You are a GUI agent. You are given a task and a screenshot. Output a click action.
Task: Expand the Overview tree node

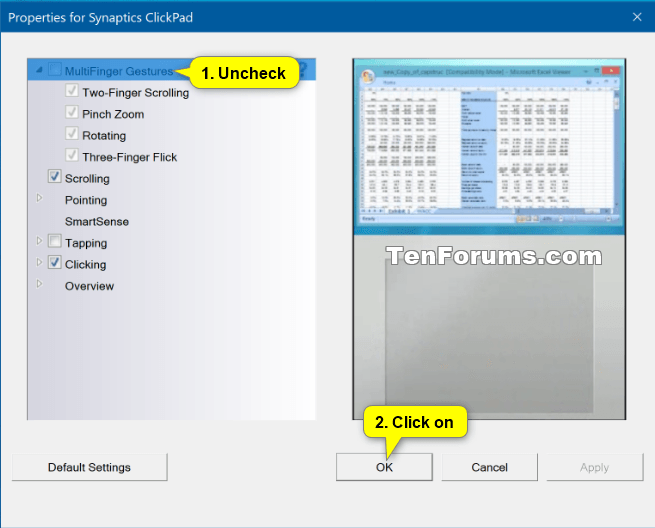(39, 284)
